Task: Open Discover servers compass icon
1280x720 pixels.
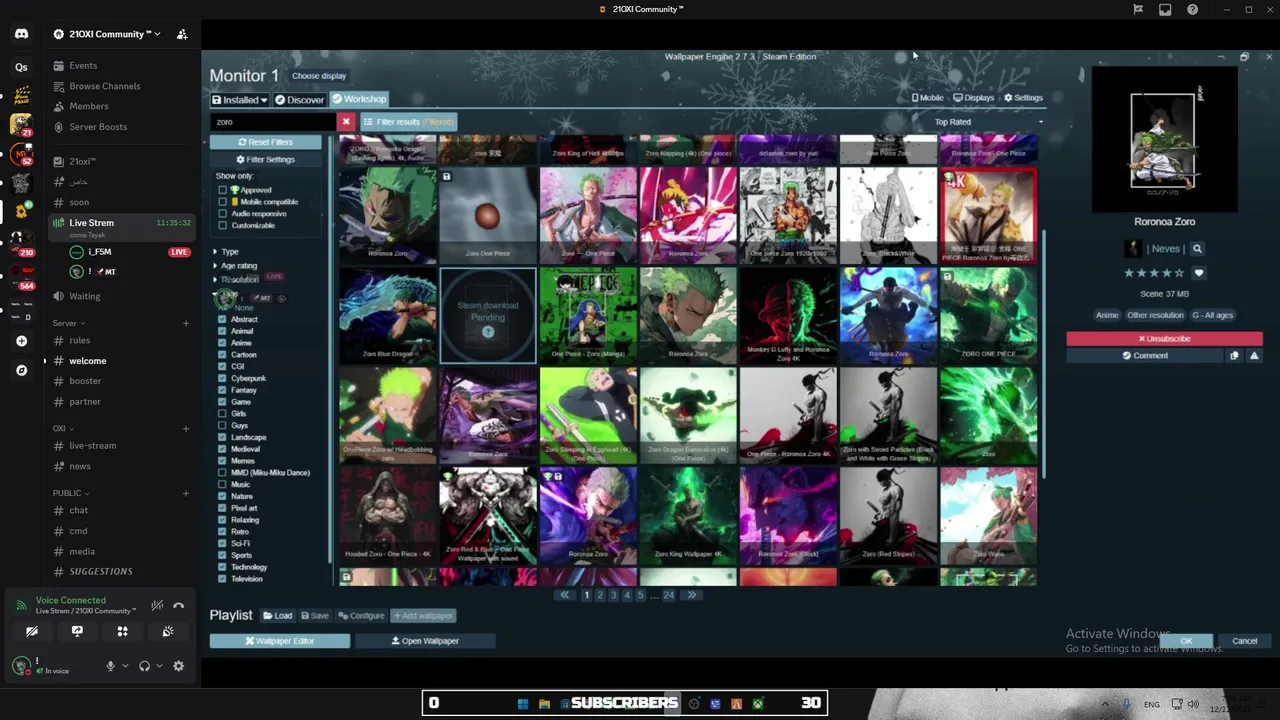Action: (x=21, y=370)
